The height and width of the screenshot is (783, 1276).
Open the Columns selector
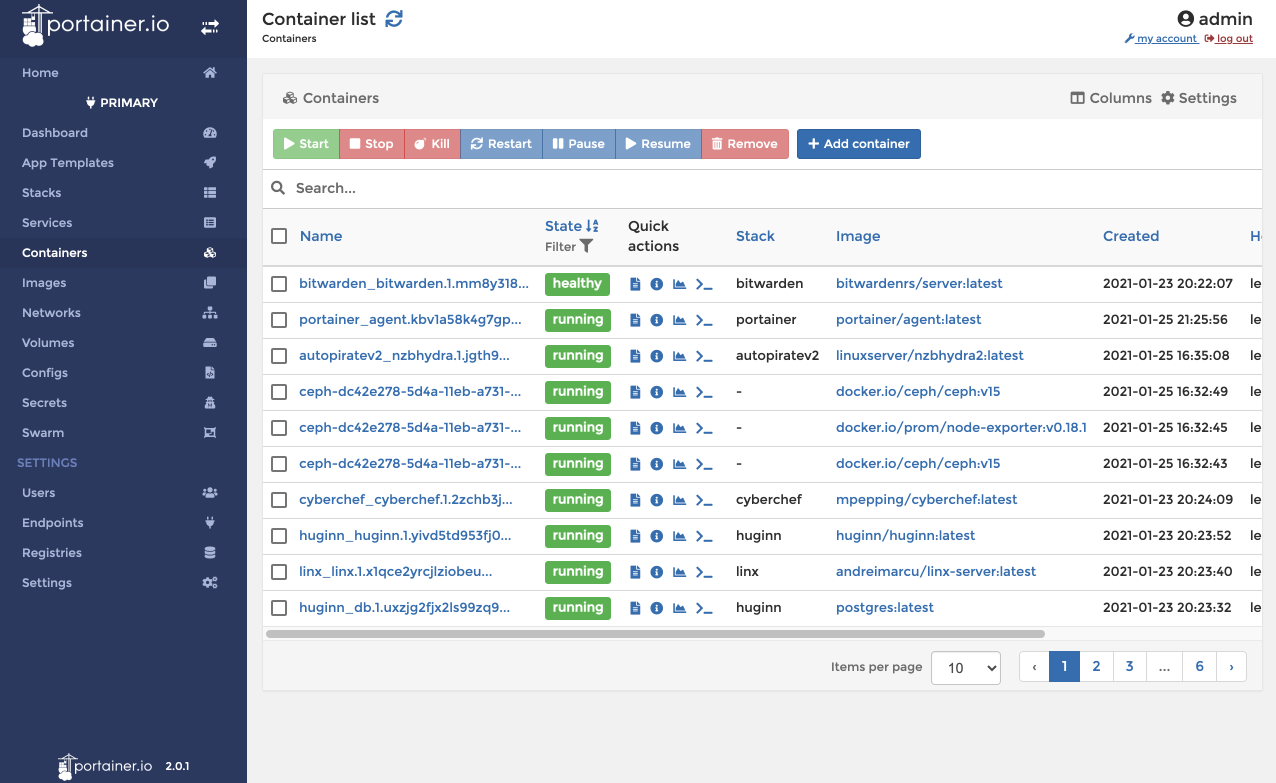click(x=1110, y=98)
